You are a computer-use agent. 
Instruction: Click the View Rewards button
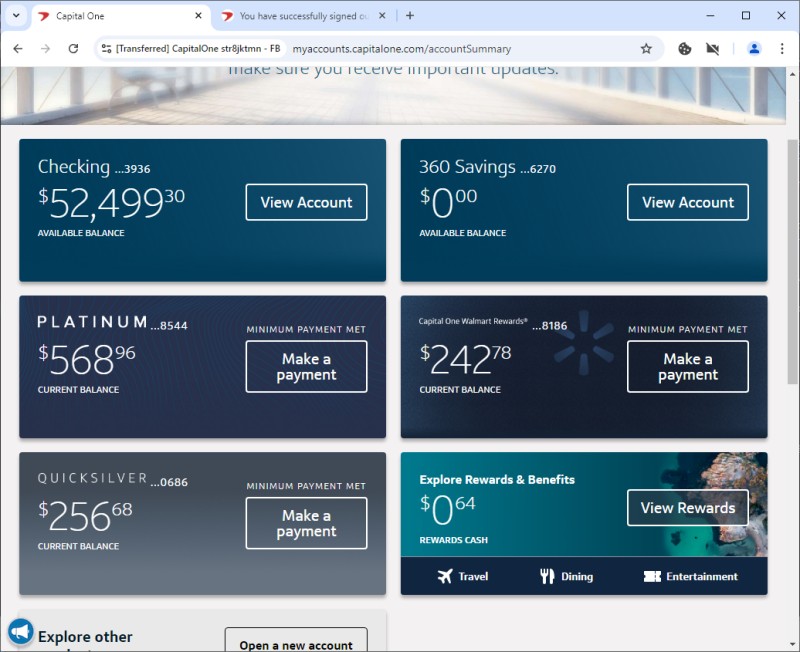click(x=688, y=508)
